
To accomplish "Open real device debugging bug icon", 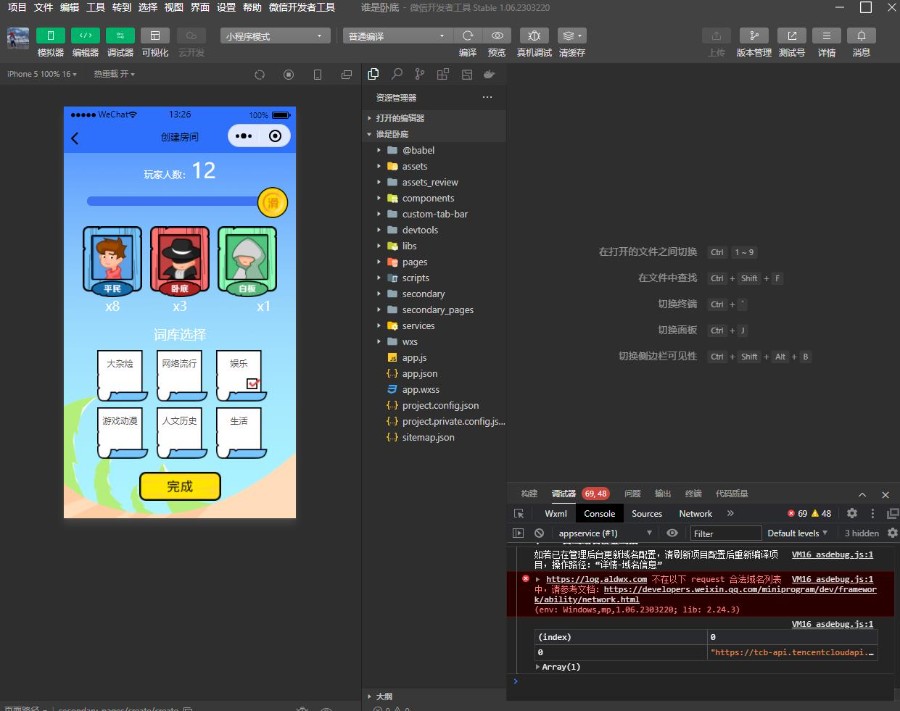I will tap(534, 36).
